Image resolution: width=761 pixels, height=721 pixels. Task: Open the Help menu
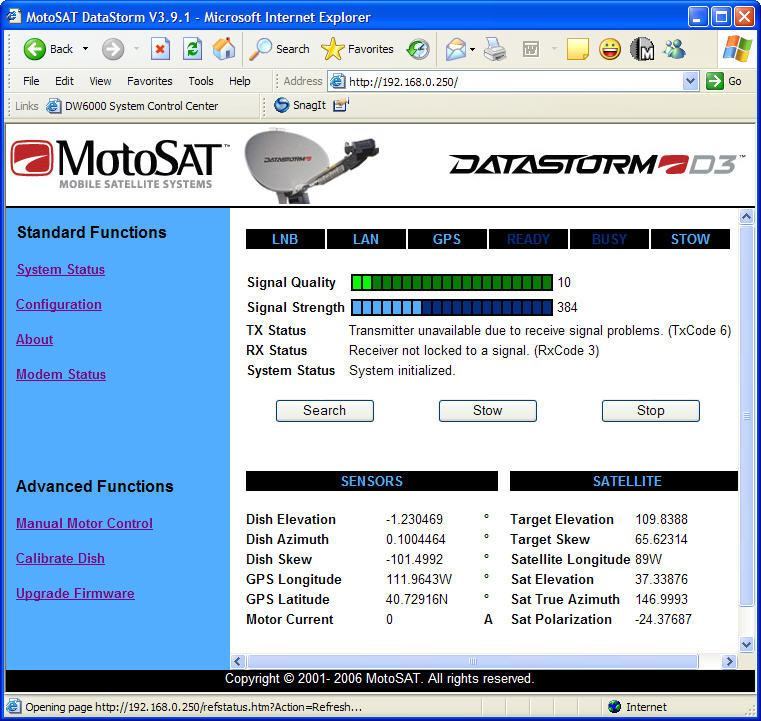pyautogui.click(x=240, y=81)
